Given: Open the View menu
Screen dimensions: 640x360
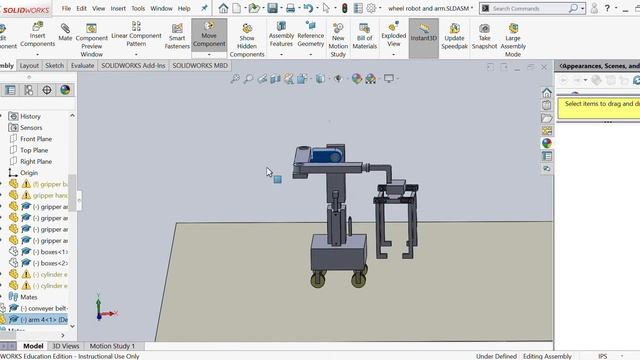Looking at the screenshot, I should click(98, 8).
